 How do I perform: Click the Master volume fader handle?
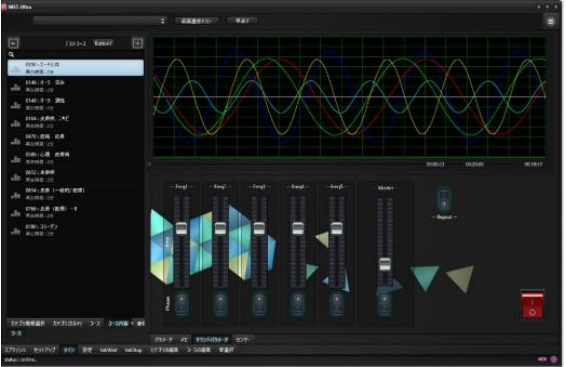point(385,264)
